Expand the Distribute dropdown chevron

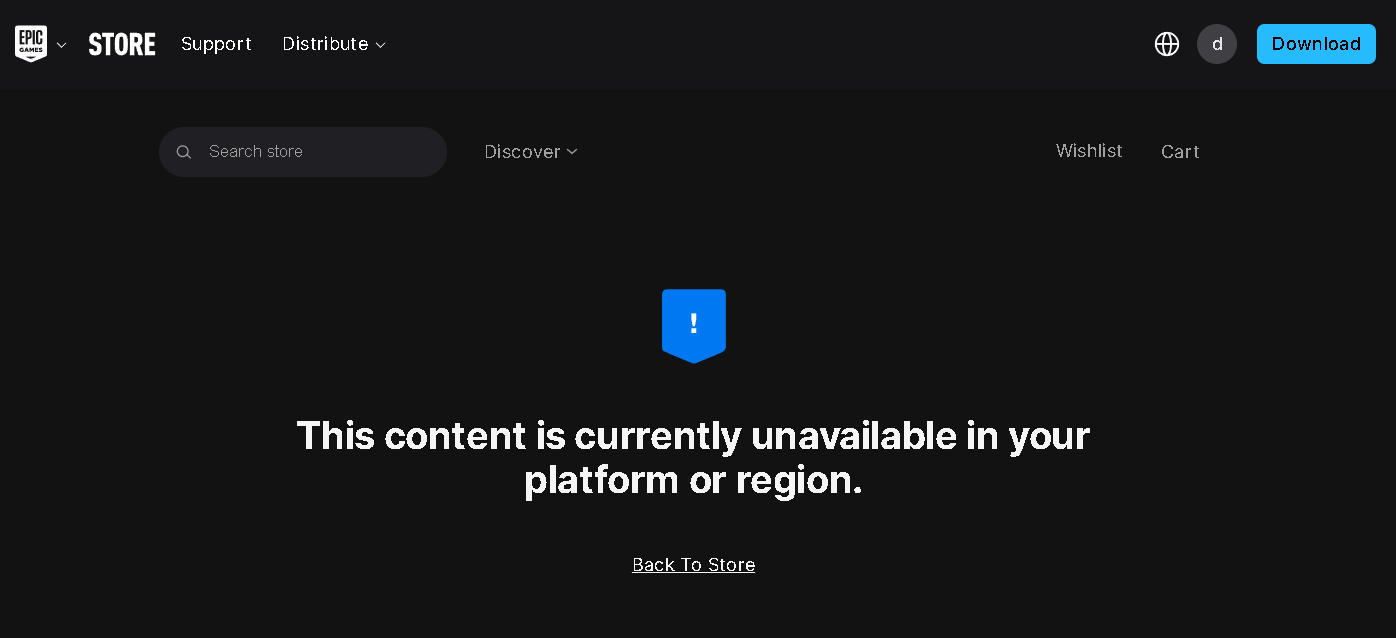[x=380, y=45]
